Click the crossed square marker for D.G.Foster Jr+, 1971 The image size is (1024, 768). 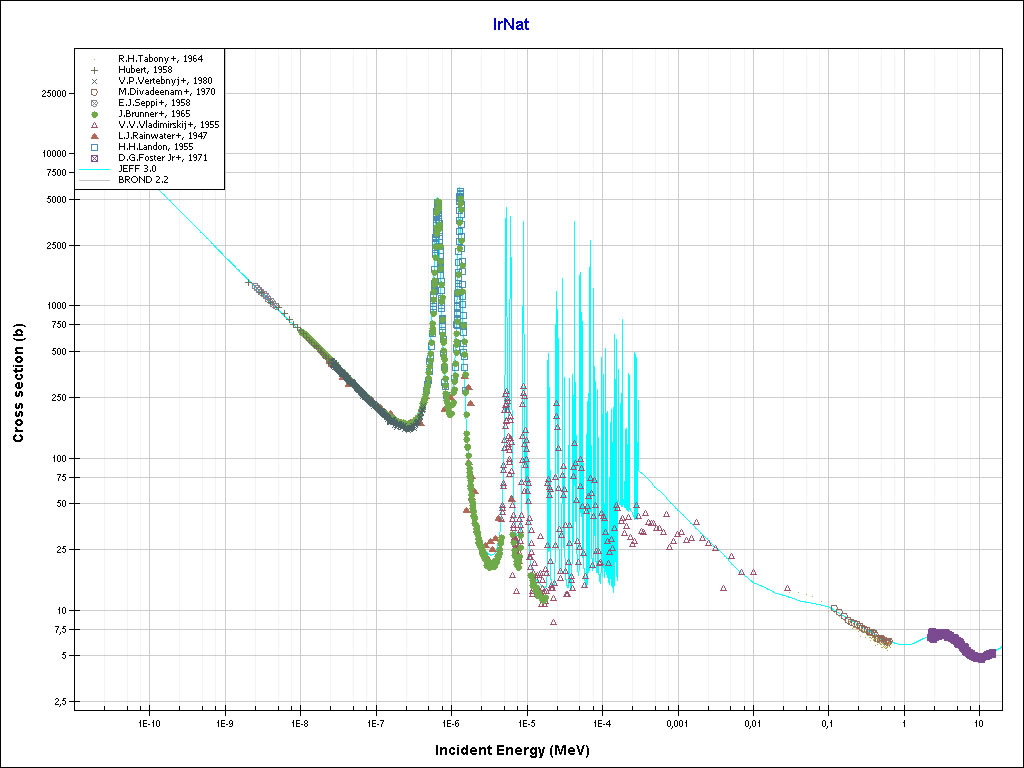pyautogui.click(x=94, y=158)
